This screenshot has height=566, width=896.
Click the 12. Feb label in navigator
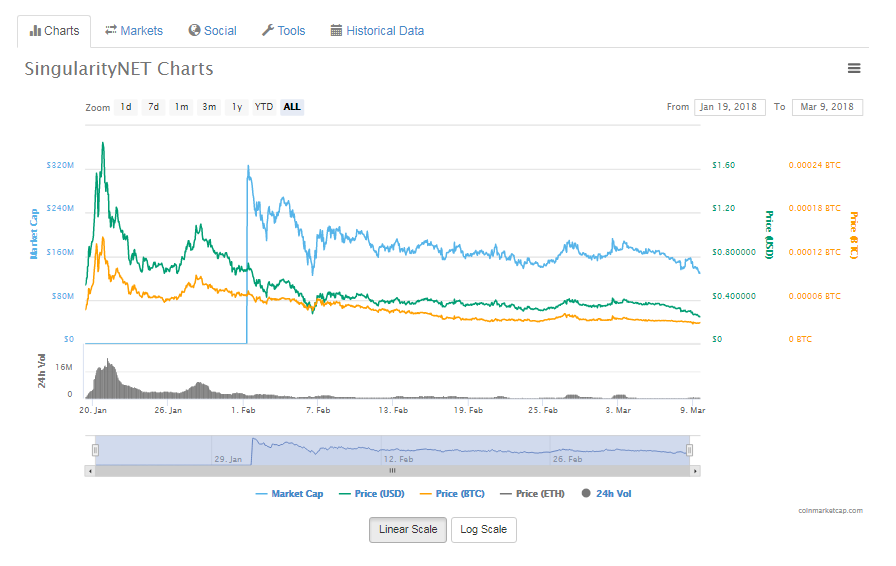pos(398,459)
